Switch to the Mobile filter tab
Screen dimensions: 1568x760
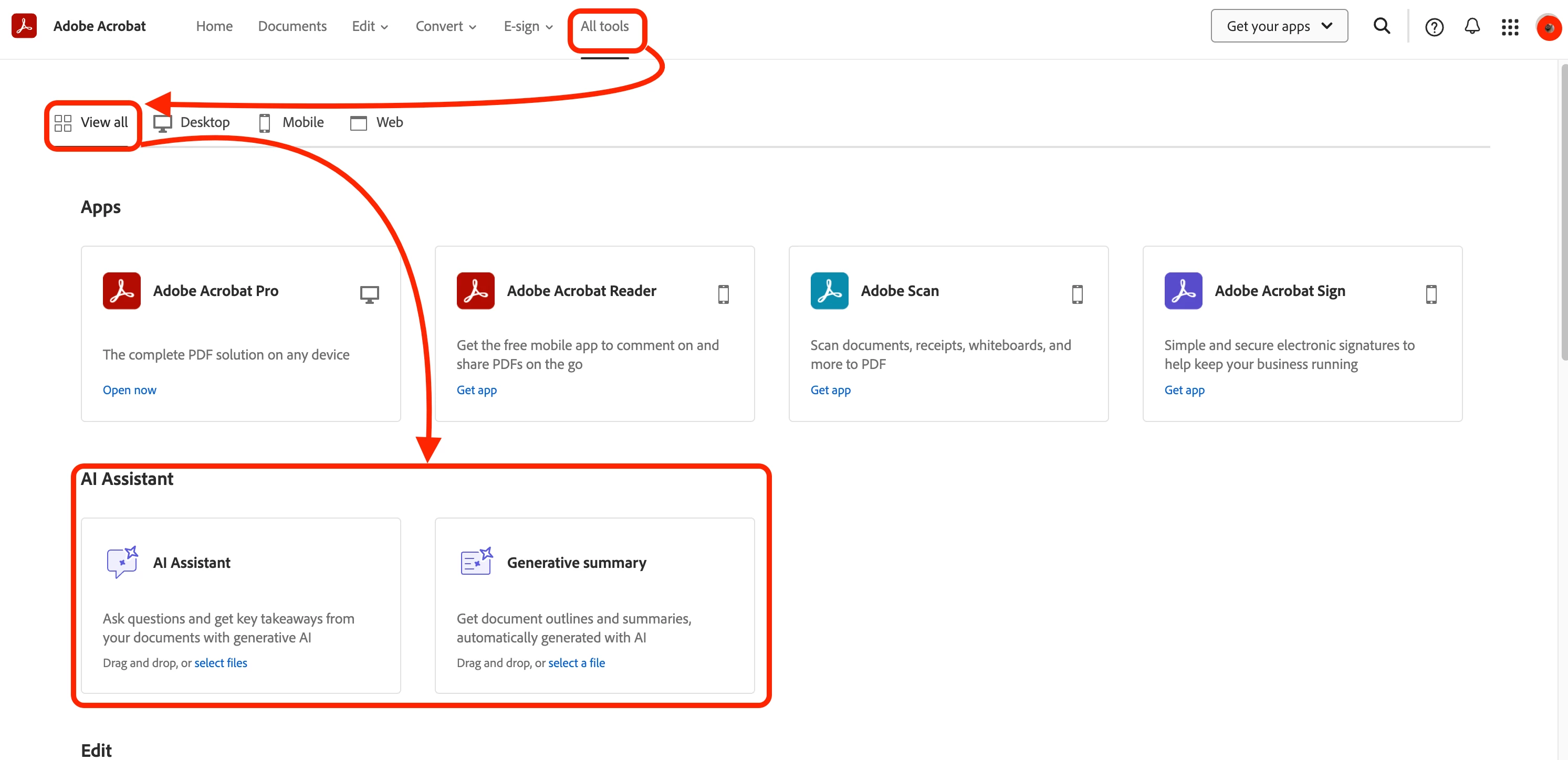[291, 122]
